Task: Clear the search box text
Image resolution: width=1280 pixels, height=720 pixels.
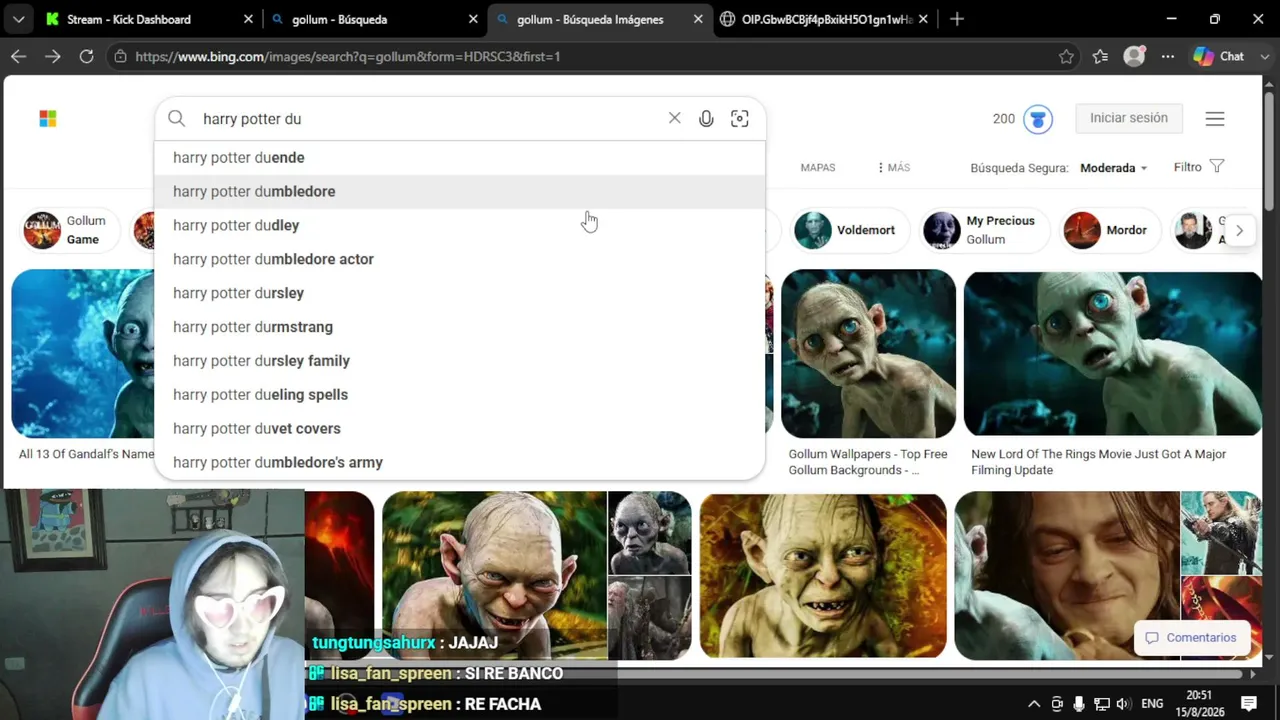Action: point(675,118)
